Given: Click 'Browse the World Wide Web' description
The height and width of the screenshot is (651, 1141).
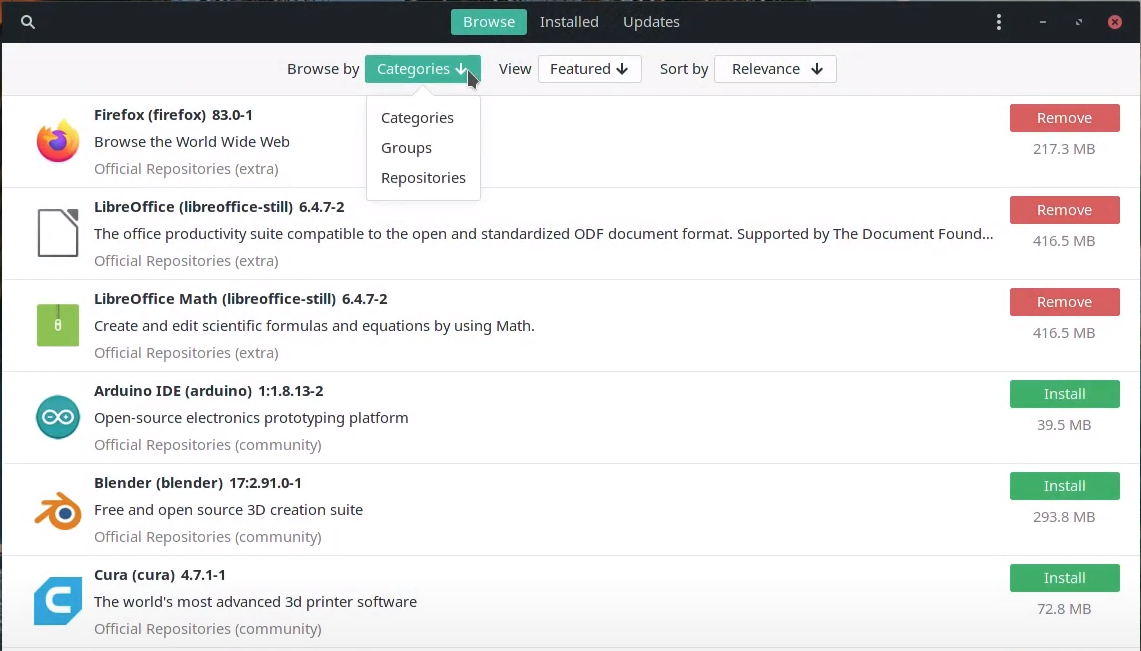Looking at the screenshot, I should coord(191,142).
